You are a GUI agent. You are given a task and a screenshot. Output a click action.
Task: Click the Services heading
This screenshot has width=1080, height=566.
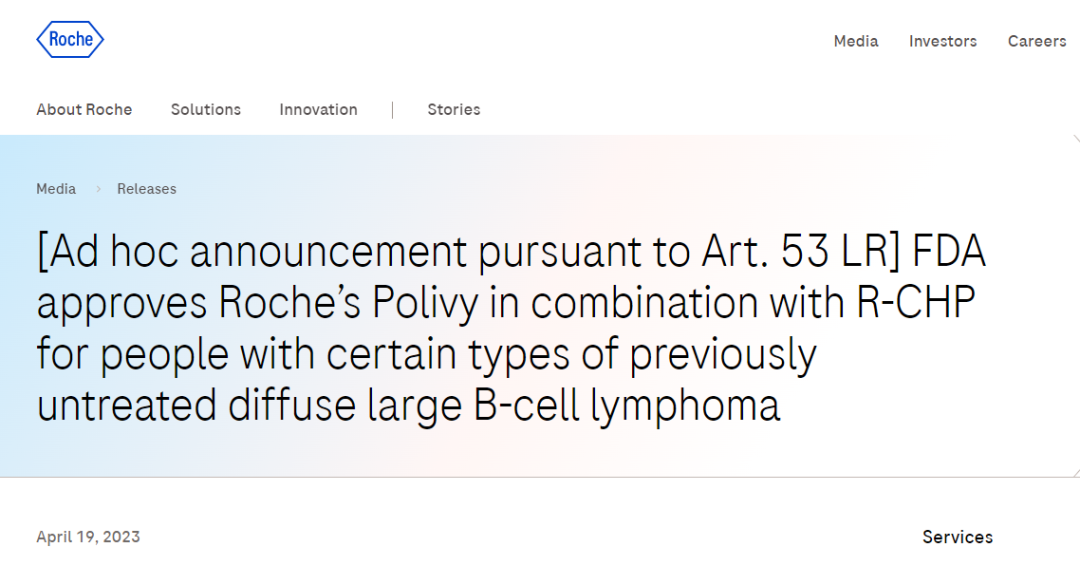pos(957,537)
